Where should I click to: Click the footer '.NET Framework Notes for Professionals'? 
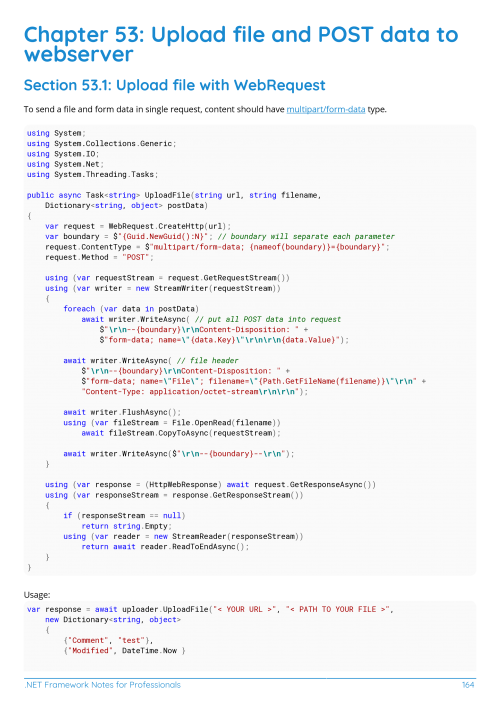(102, 684)
